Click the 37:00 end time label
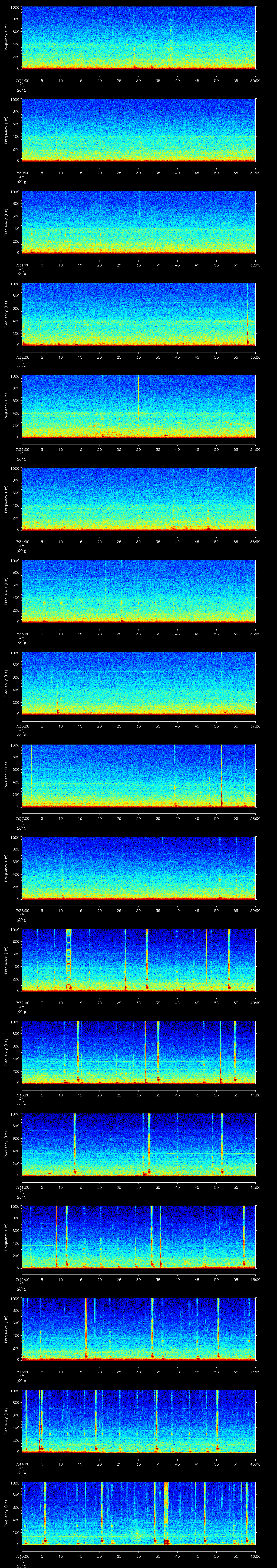The image size is (277, 1568). click(256, 726)
